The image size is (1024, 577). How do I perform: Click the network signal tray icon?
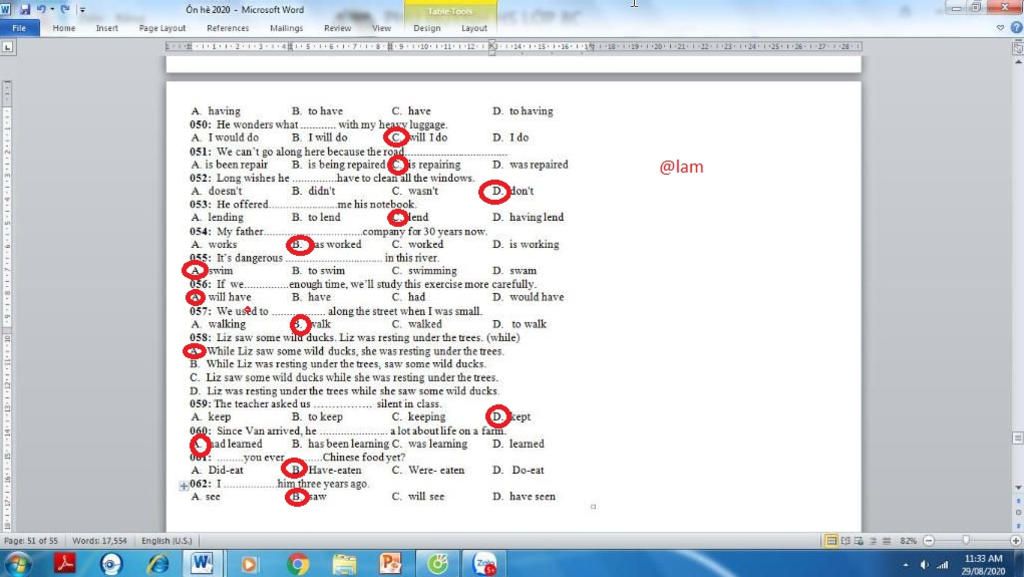tap(942, 565)
